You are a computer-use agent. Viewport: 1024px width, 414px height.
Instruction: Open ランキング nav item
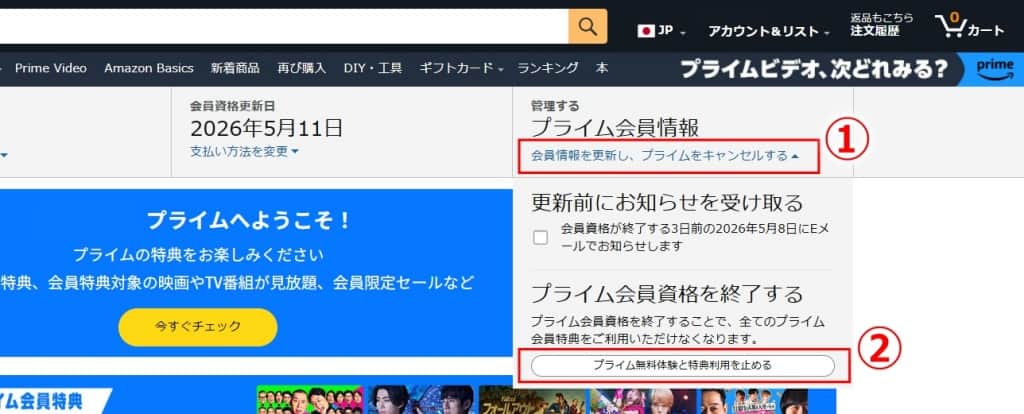pyautogui.click(x=548, y=68)
